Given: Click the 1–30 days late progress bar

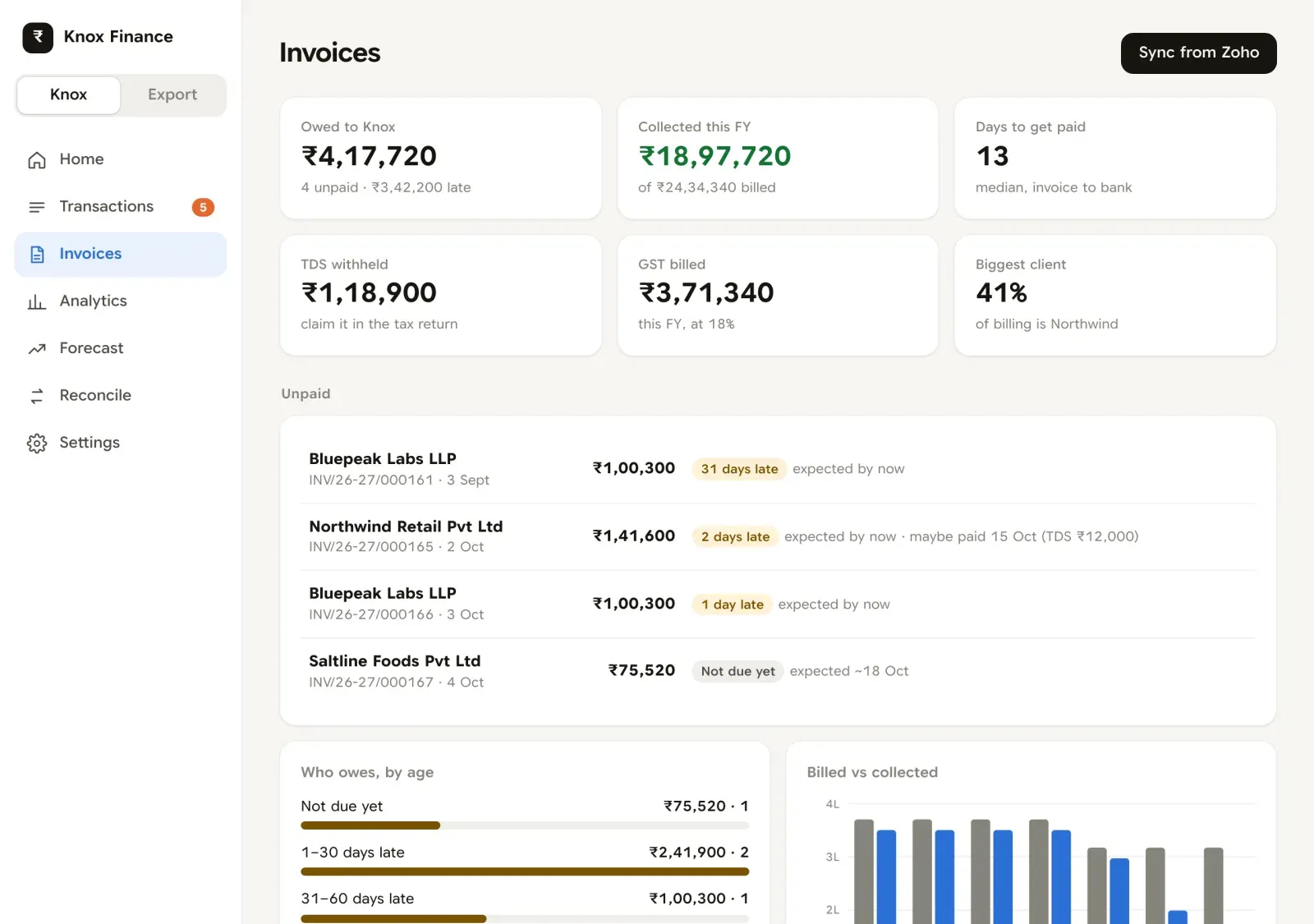Looking at the screenshot, I should [x=525, y=871].
